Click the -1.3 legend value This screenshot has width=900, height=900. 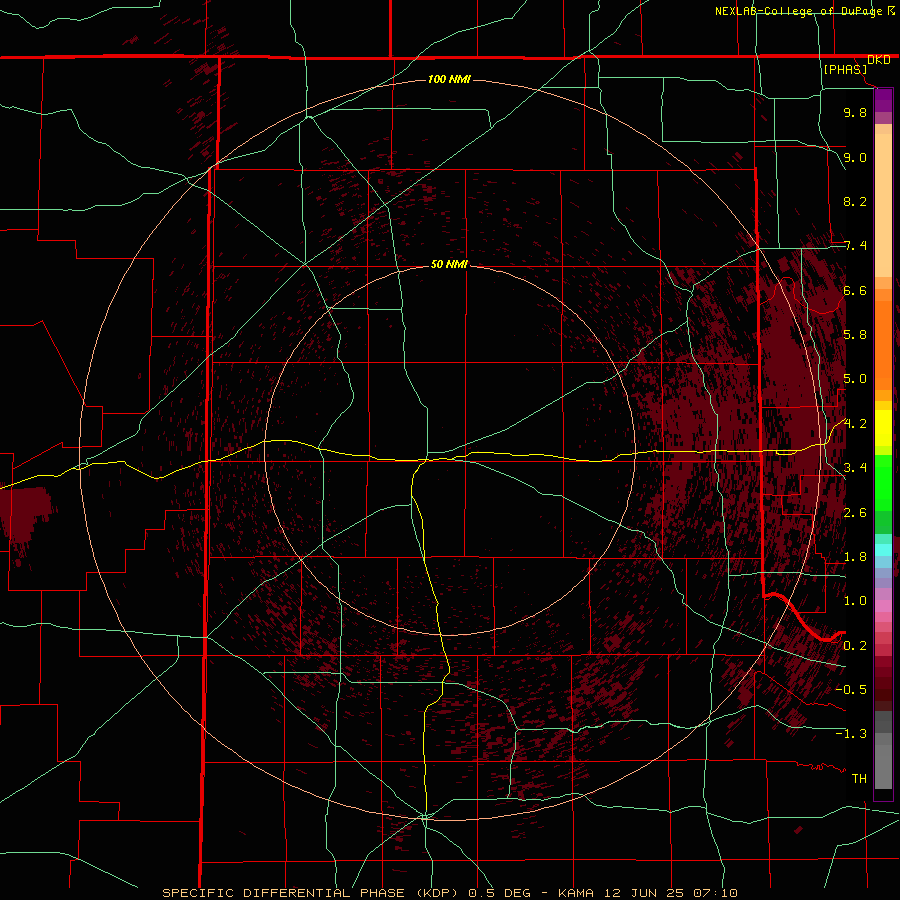tap(851, 734)
